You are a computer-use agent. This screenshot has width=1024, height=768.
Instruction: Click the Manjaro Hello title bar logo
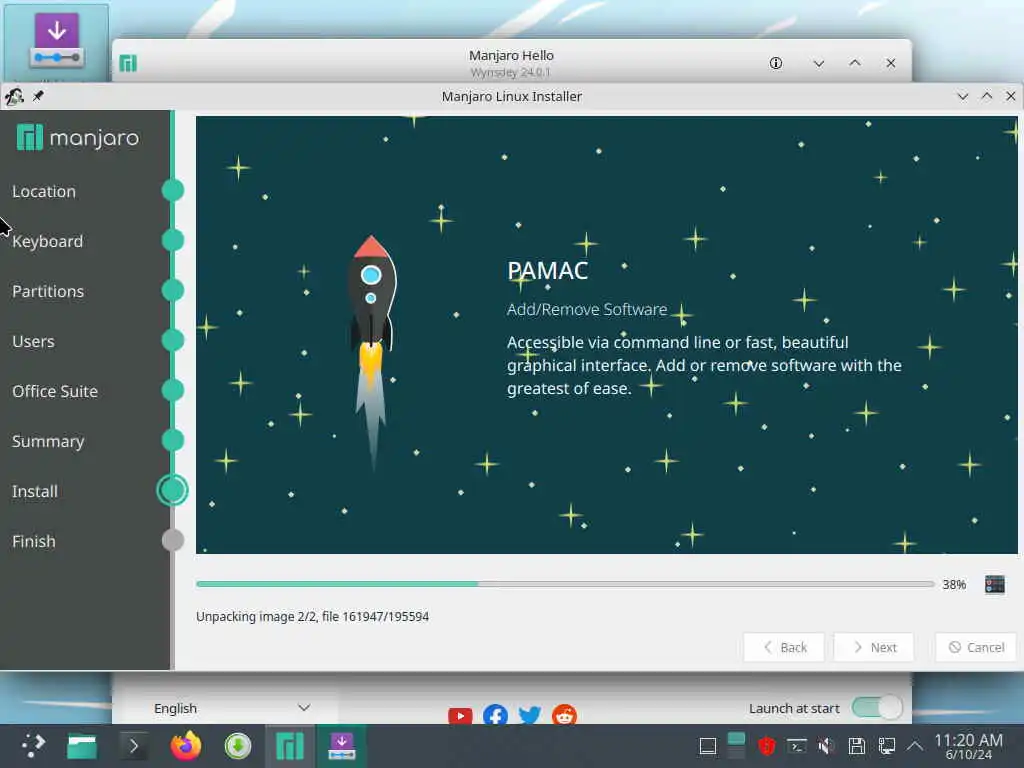(128, 63)
